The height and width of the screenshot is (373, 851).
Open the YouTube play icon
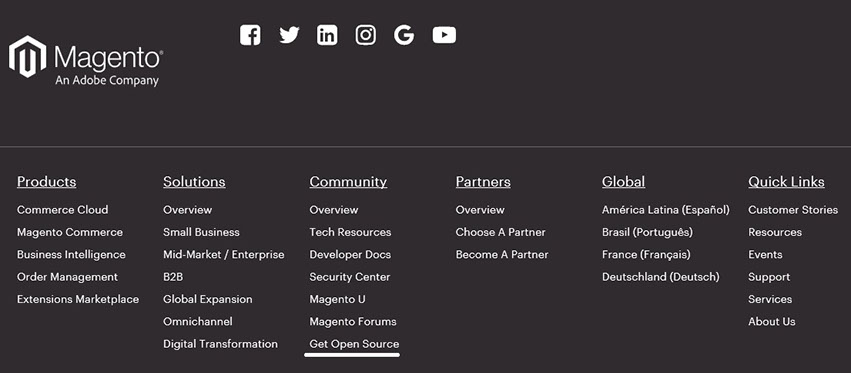[x=444, y=35]
